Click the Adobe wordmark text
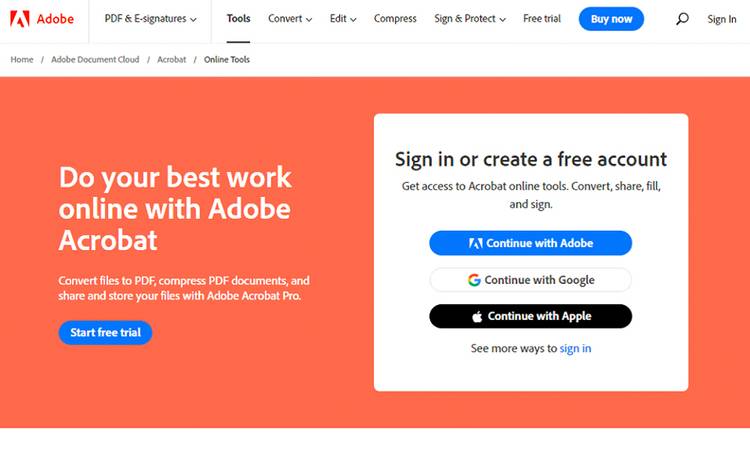The image size is (750, 451). coord(55,19)
